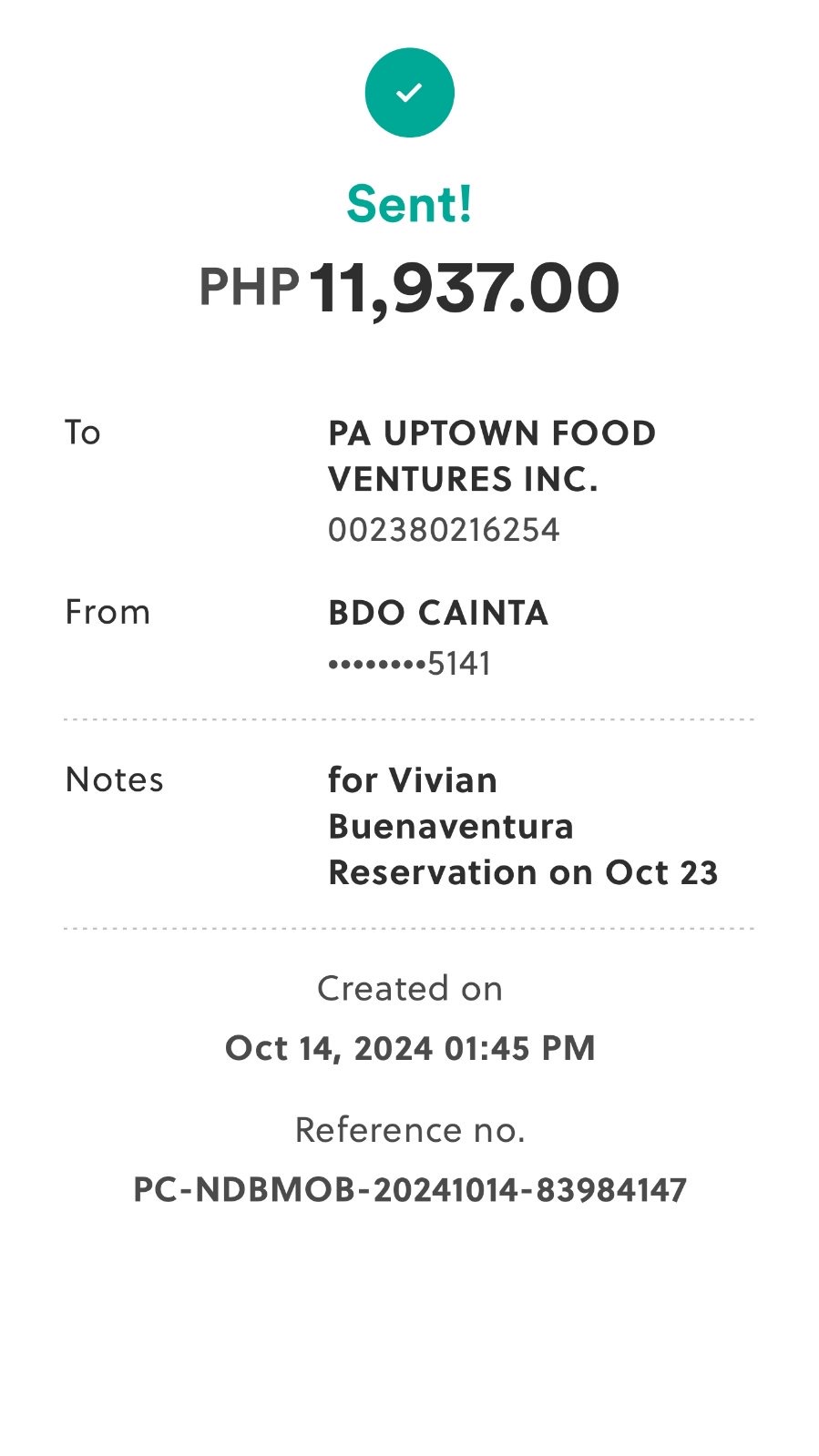
Task: Select recipient account number 002380216254
Action: 444,530
